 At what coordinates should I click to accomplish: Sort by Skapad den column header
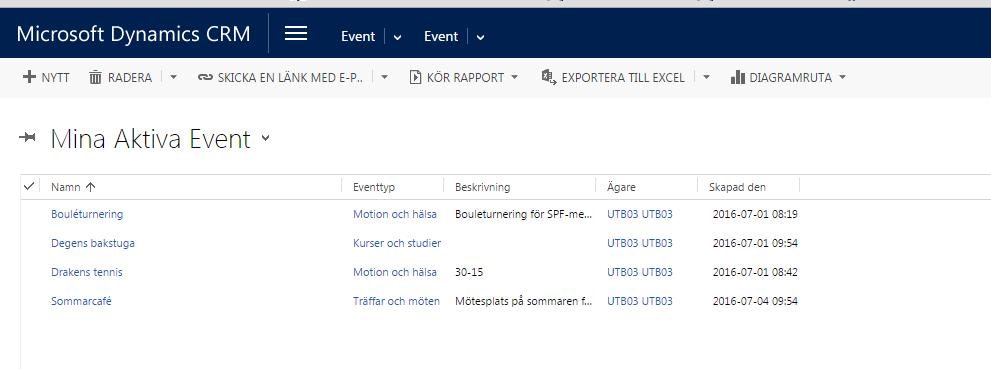(737, 187)
